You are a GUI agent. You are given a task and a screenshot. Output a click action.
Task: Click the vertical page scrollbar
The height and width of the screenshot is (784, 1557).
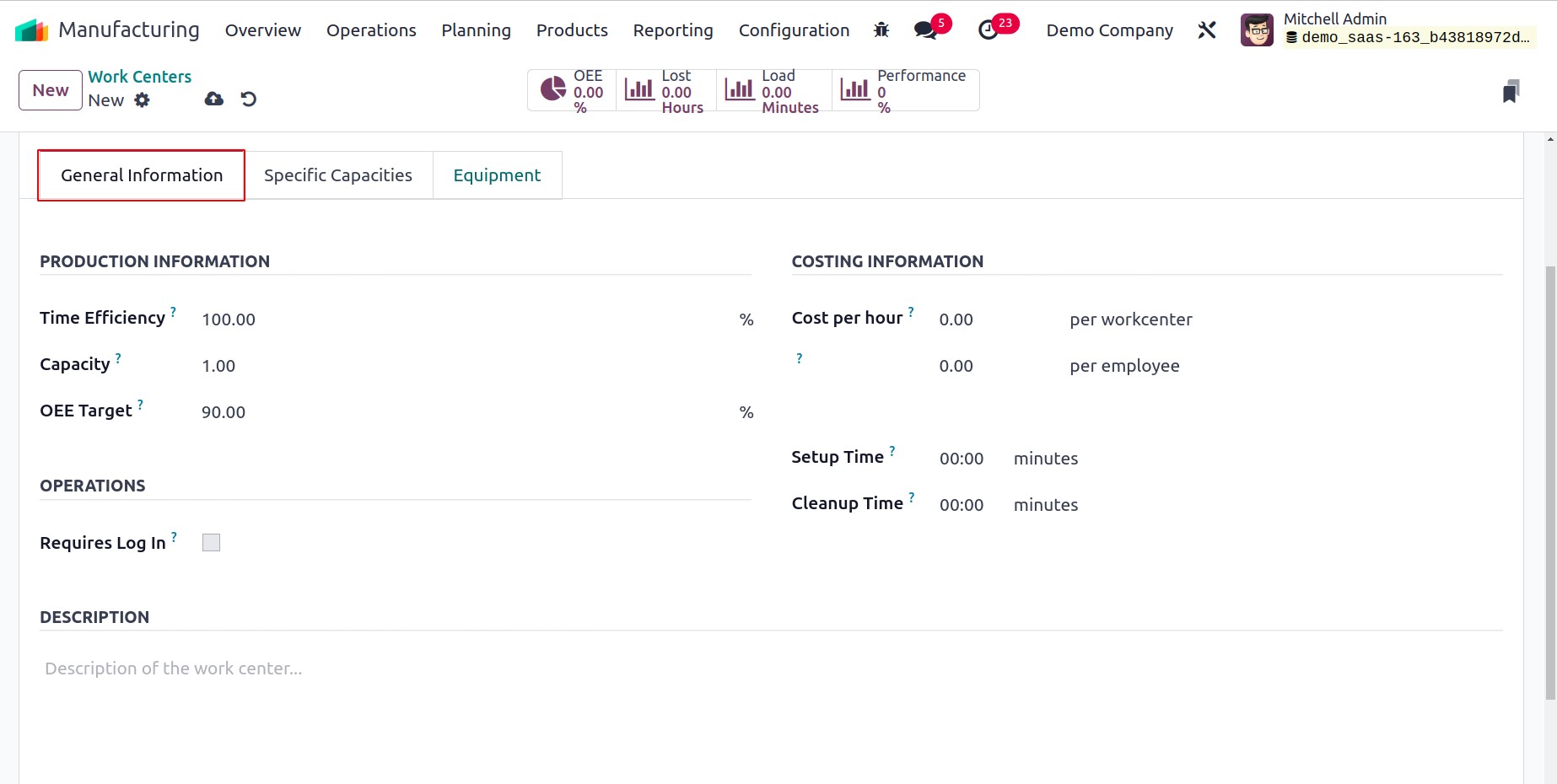tap(1550, 481)
